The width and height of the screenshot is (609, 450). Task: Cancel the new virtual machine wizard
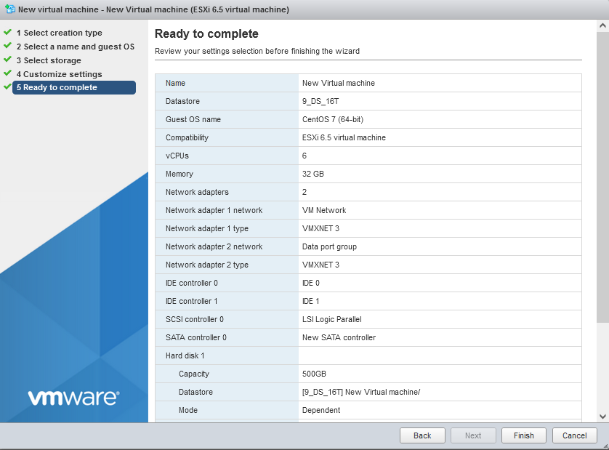pyautogui.click(x=574, y=436)
